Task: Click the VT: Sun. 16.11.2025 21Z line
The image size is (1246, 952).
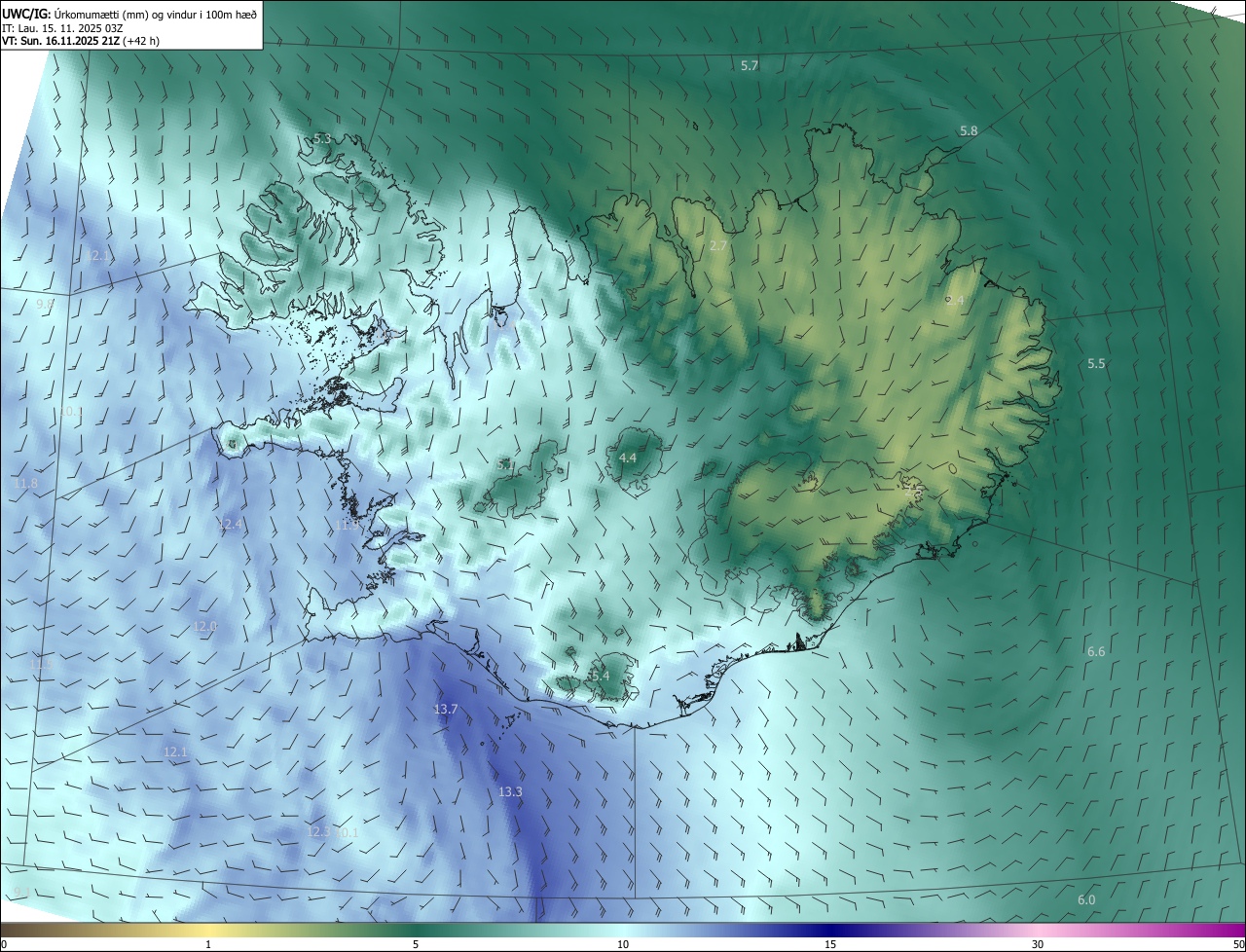Action: pos(81,41)
